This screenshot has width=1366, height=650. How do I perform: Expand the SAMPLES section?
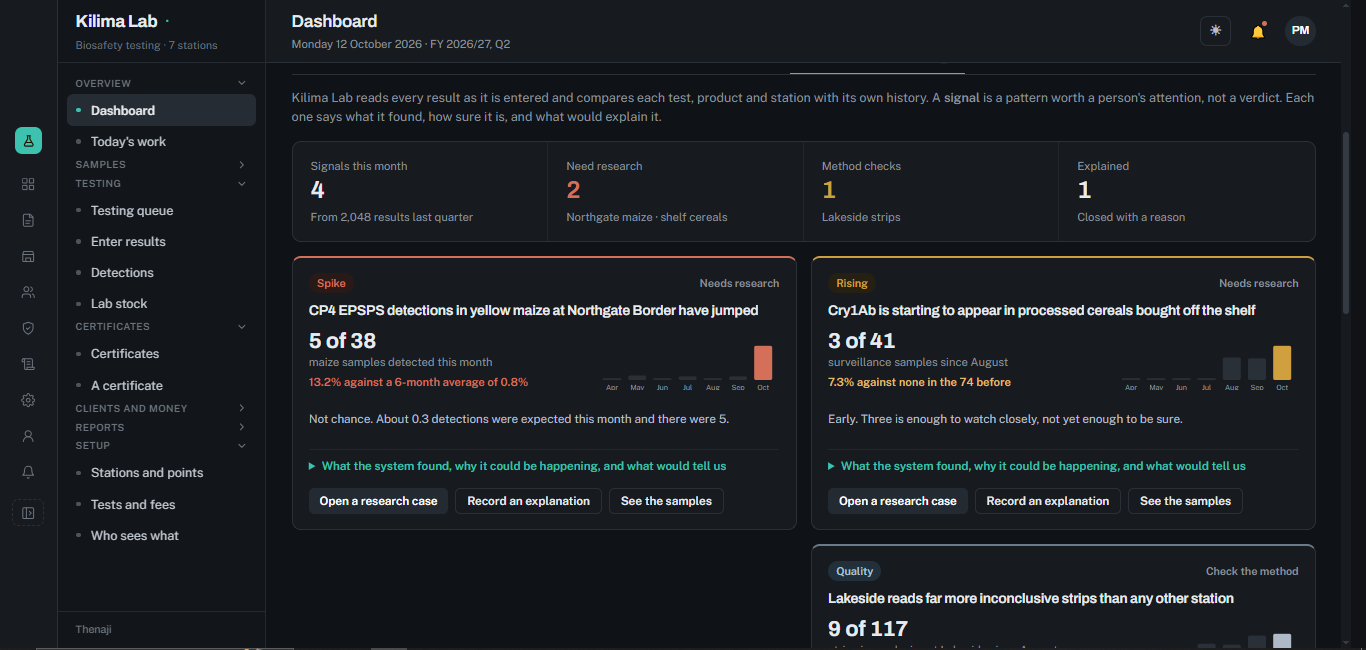tap(241, 164)
